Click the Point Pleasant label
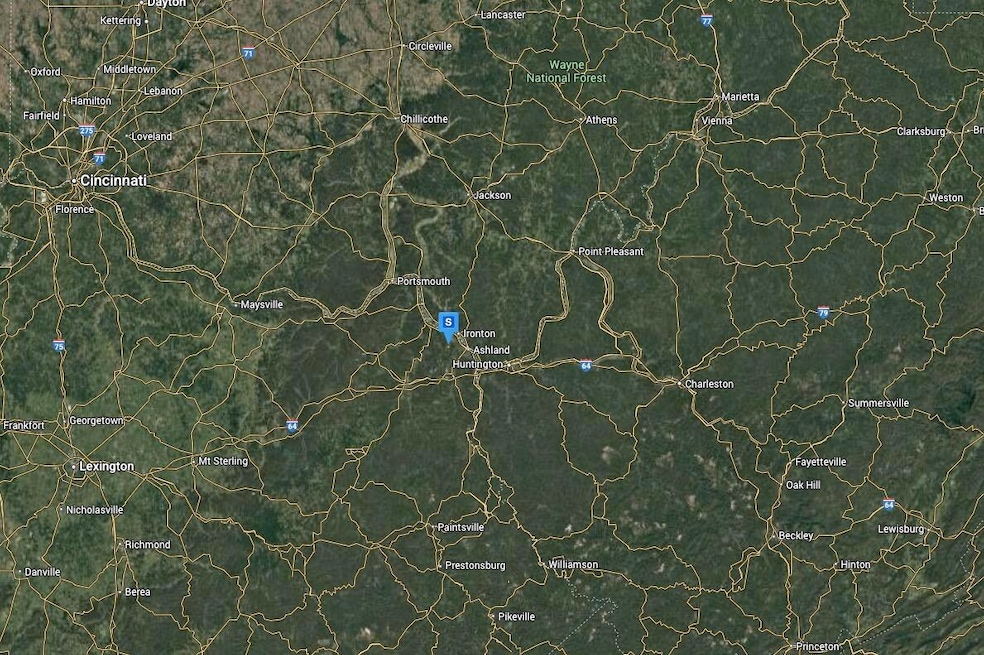The width and height of the screenshot is (984, 655). pos(611,252)
